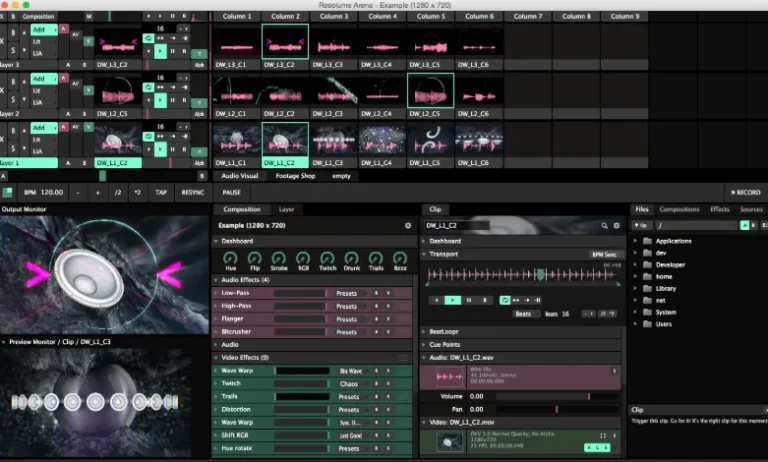The width and height of the screenshot is (768, 462).
Task: Click the Hue dashboard knob
Action: coord(230,258)
